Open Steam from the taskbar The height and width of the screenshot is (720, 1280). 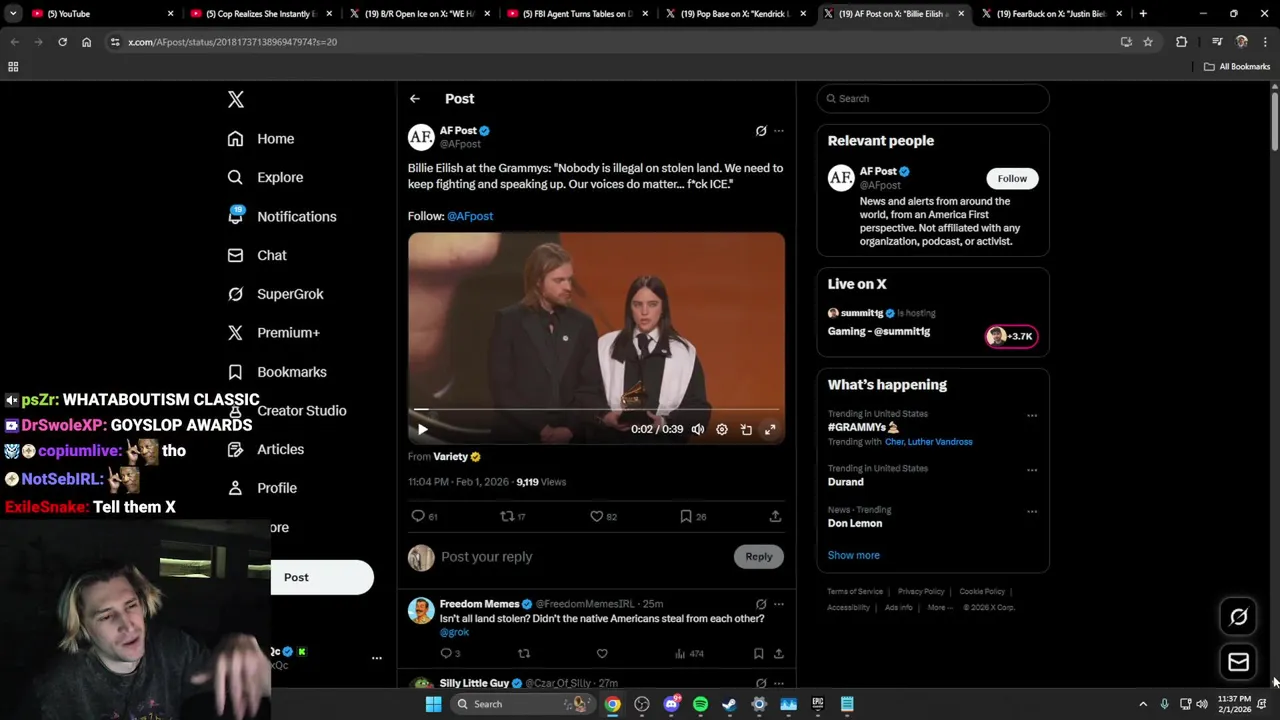[729, 704]
